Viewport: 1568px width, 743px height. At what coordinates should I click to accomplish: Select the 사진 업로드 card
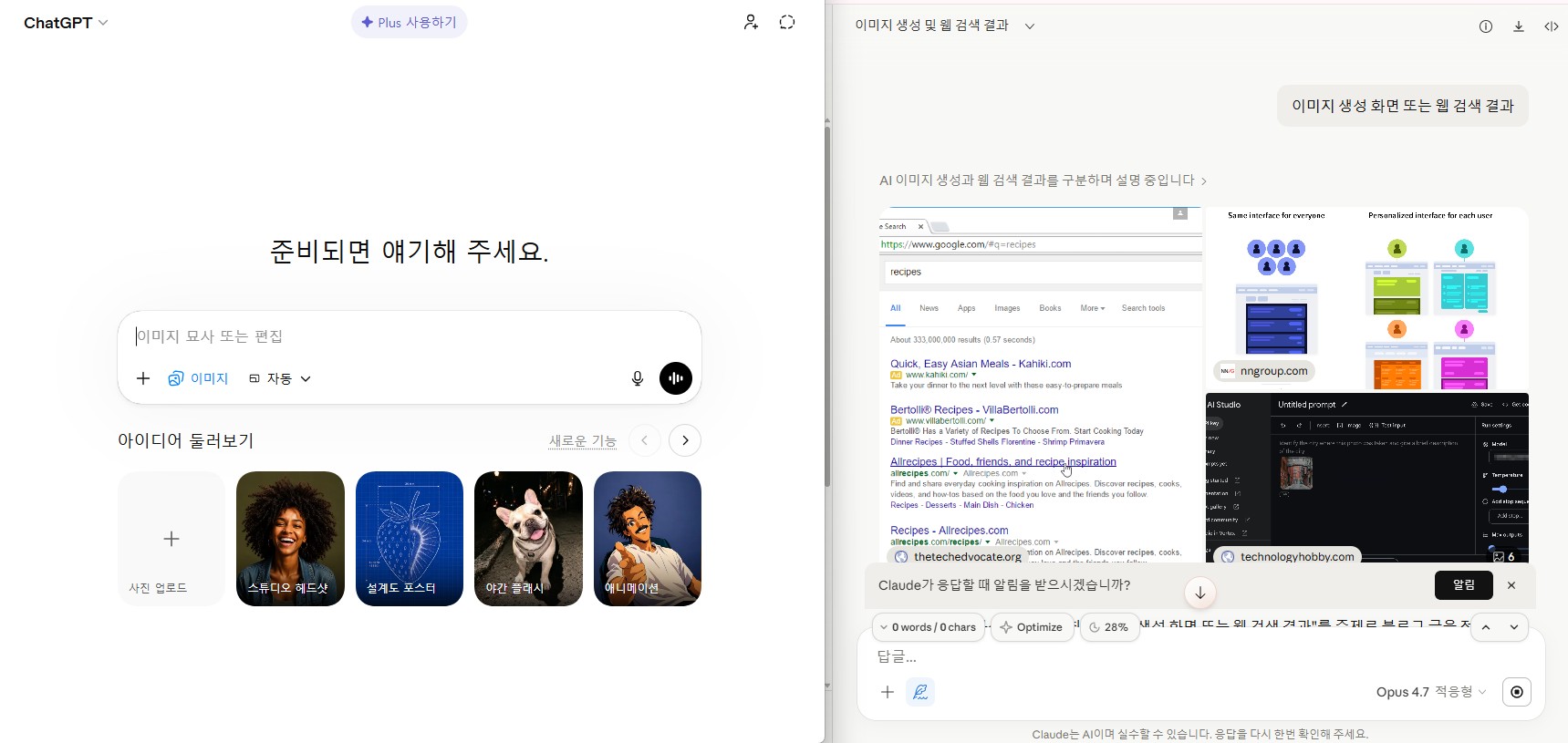[x=171, y=539]
